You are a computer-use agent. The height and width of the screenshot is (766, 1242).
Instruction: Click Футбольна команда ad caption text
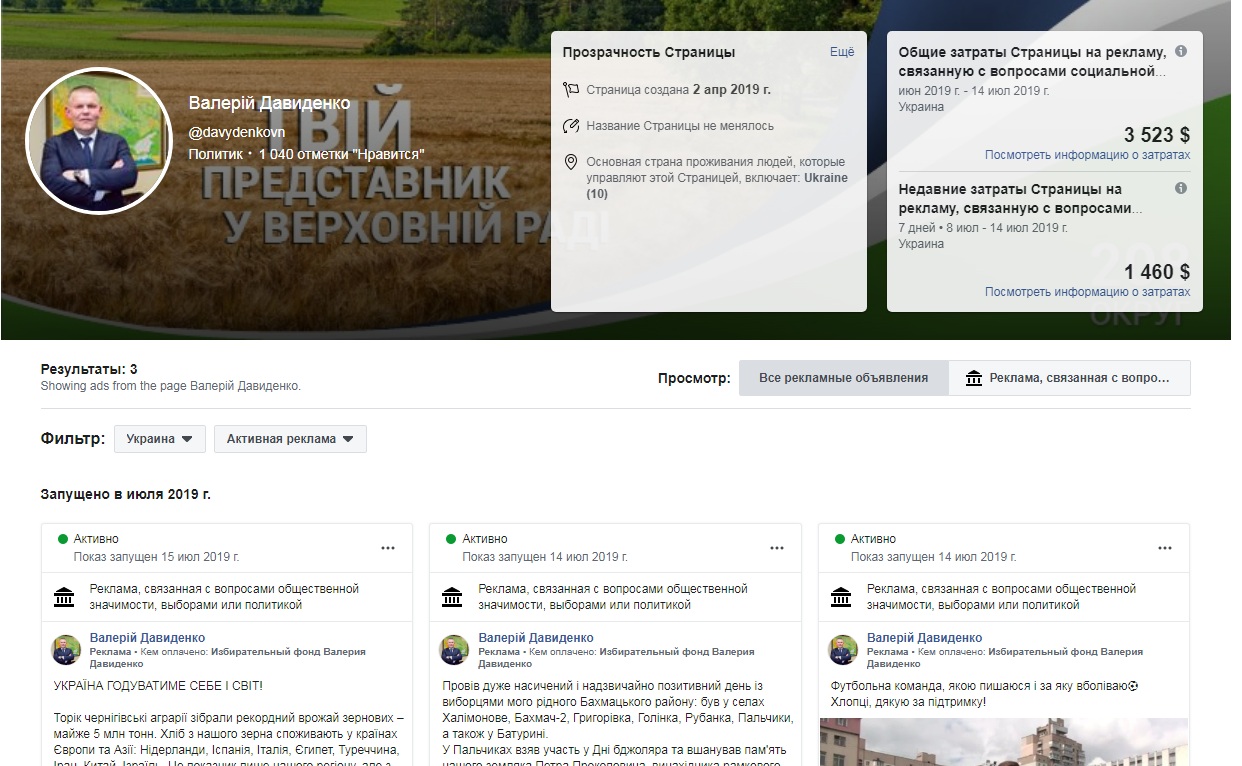click(x=985, y=694)
